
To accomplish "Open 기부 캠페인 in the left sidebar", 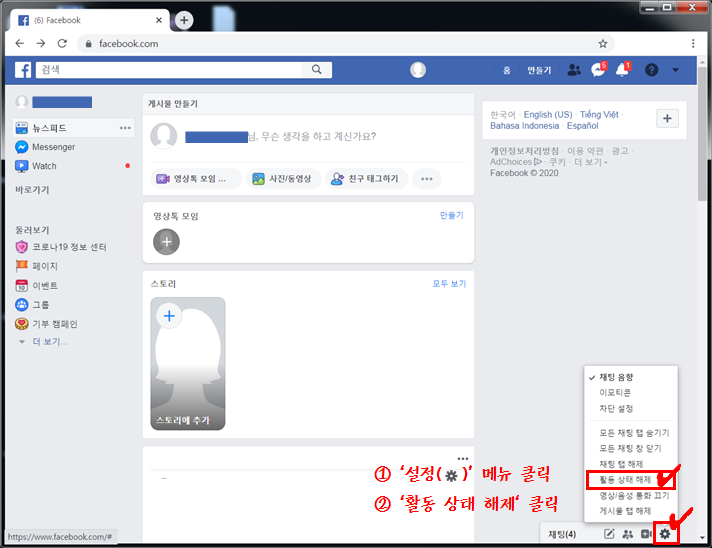I will pos(46,324).
